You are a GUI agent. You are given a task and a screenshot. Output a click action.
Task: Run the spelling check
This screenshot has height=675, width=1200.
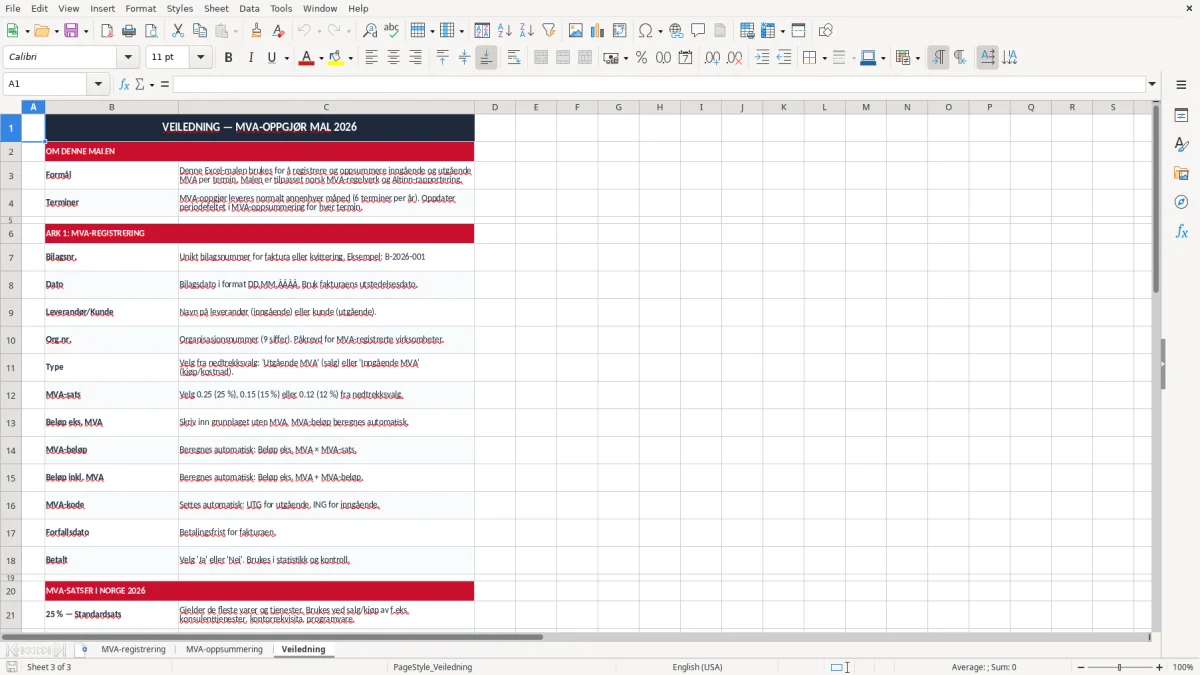click(x=392, y=31)
